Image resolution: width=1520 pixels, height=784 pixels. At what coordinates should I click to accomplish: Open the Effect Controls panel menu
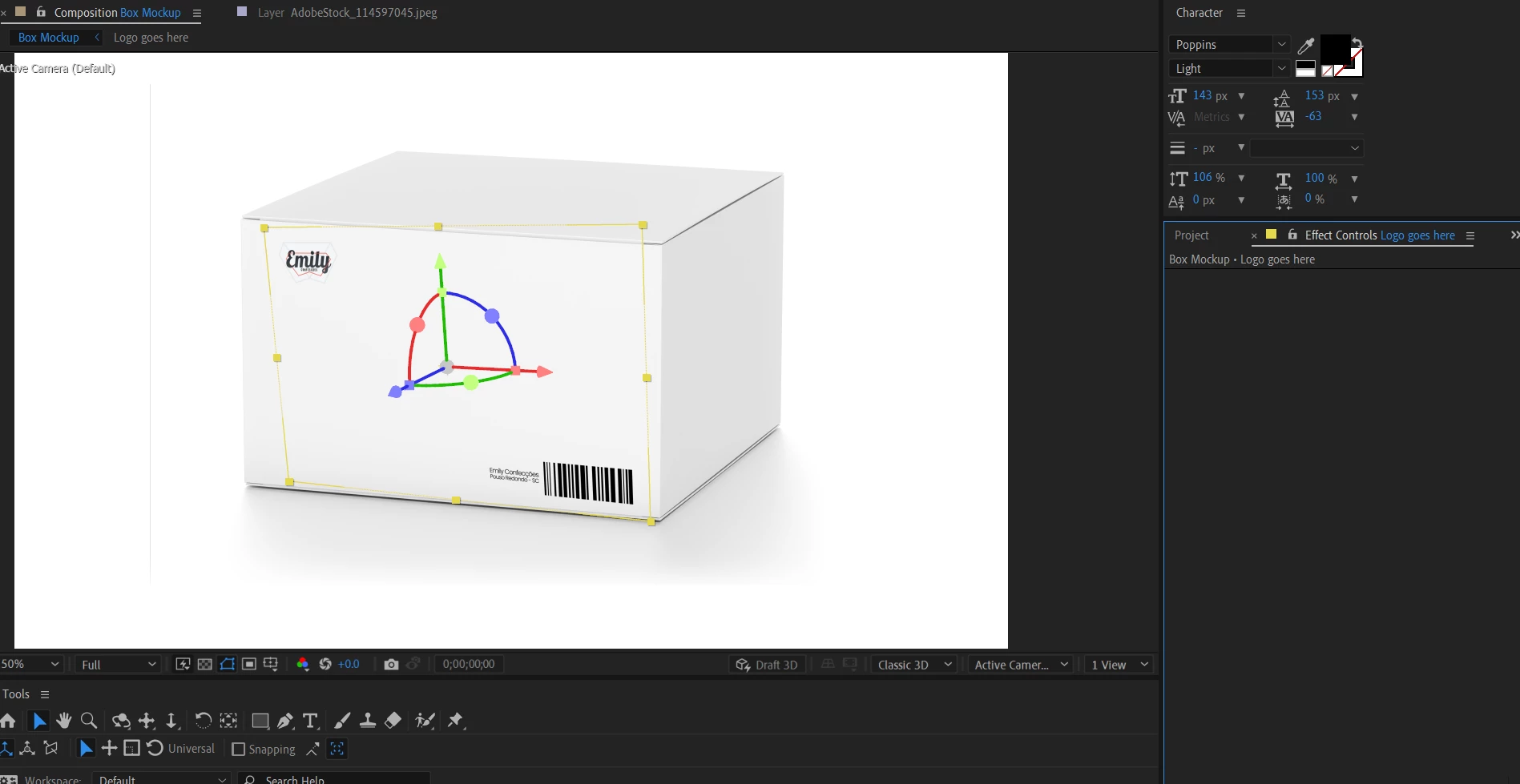(1470, 235)
